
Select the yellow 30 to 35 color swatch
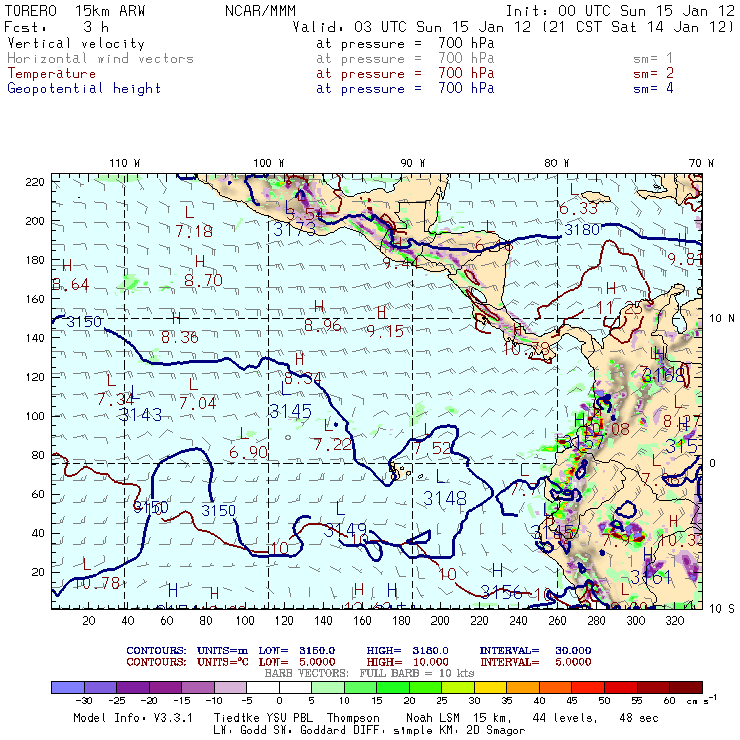pyautogui.click(x=491, y=687)
